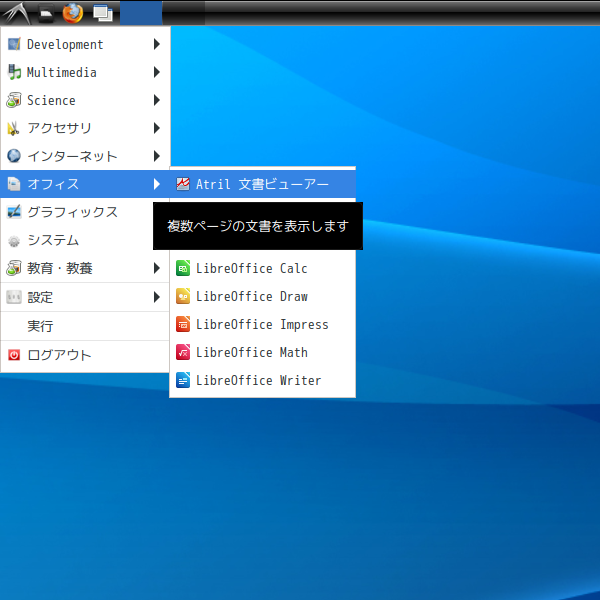600x600 pixels.
Task: Click the blue LibreOffice Writer icon
Action: pyautogui.click(x=183, y=380)
